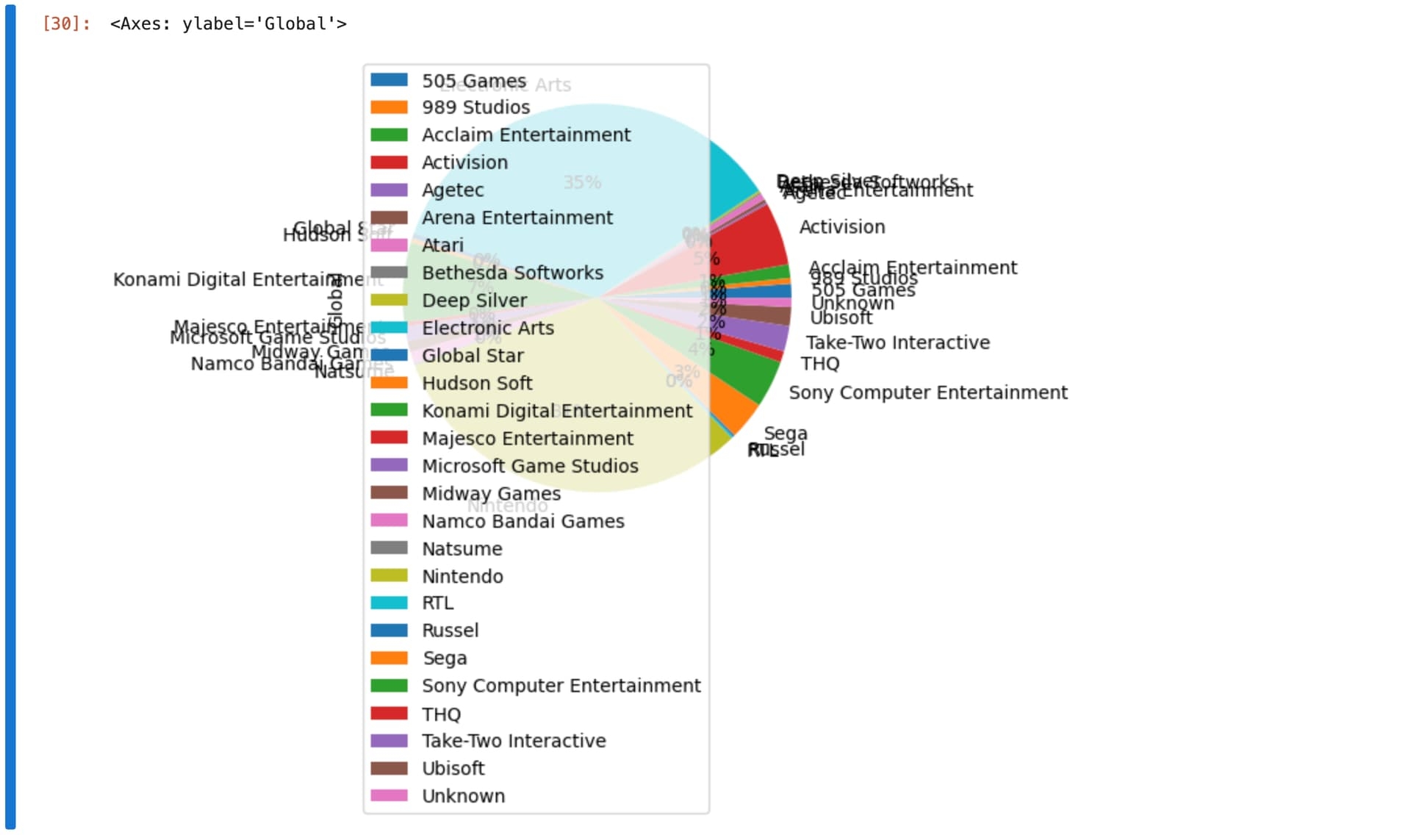Click the Acclaim Entertainment legend label
This screenshot has width=1411, height=840.
525,135
